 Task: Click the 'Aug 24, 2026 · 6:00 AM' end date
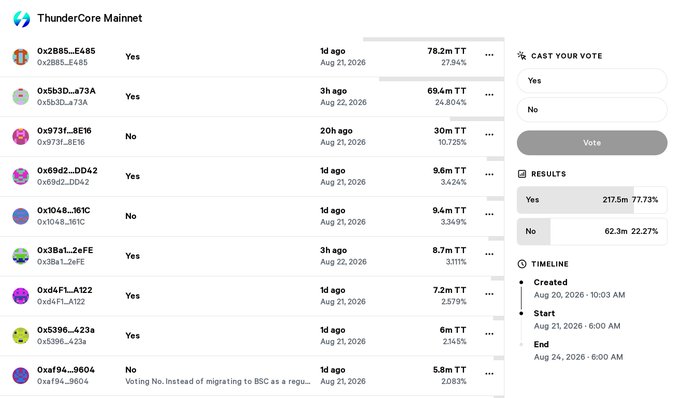tap(579, 357)
